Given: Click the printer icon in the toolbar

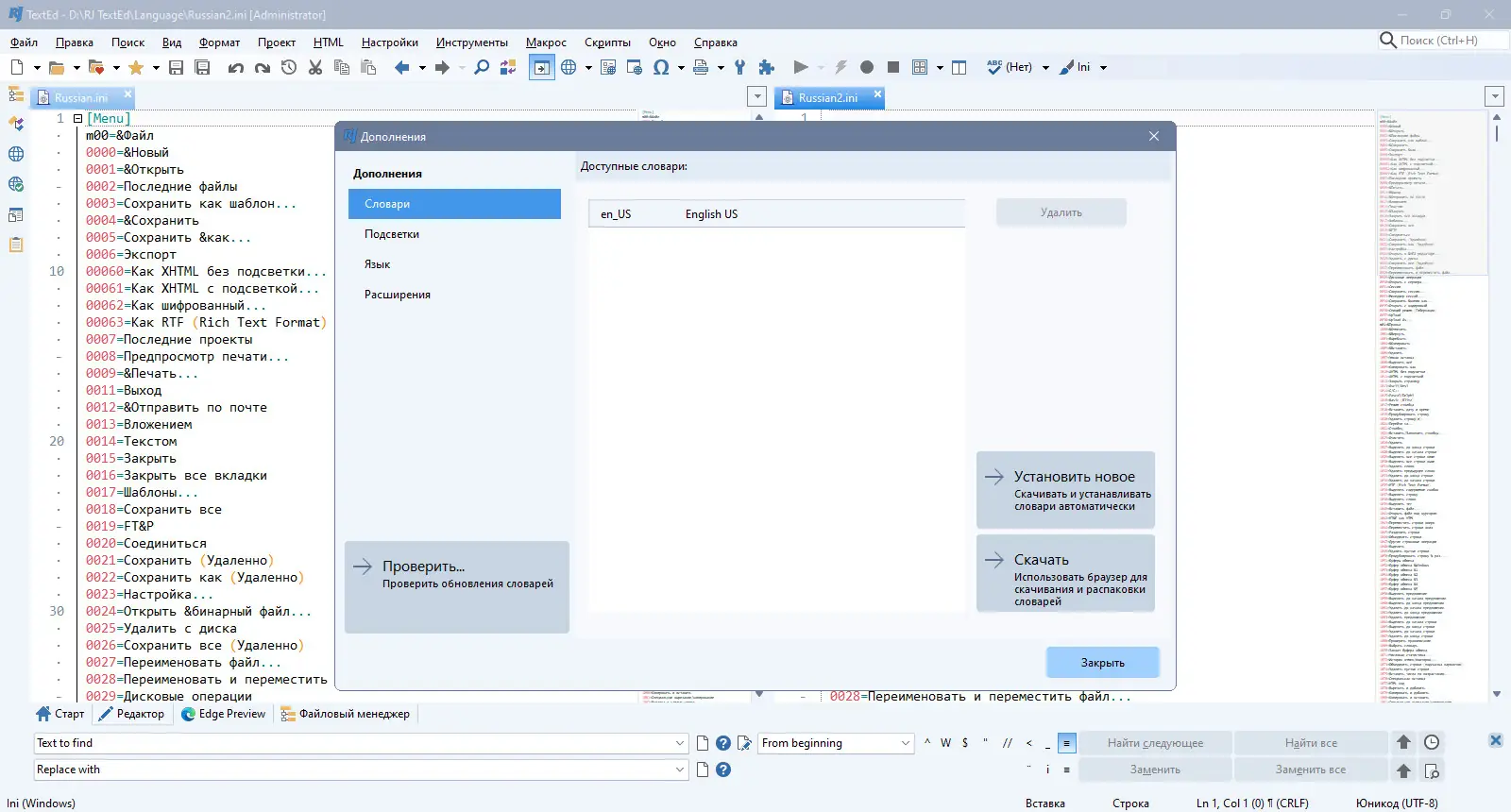Looking at the screenshot, I should pyautogui.click(x=701, y=67).
